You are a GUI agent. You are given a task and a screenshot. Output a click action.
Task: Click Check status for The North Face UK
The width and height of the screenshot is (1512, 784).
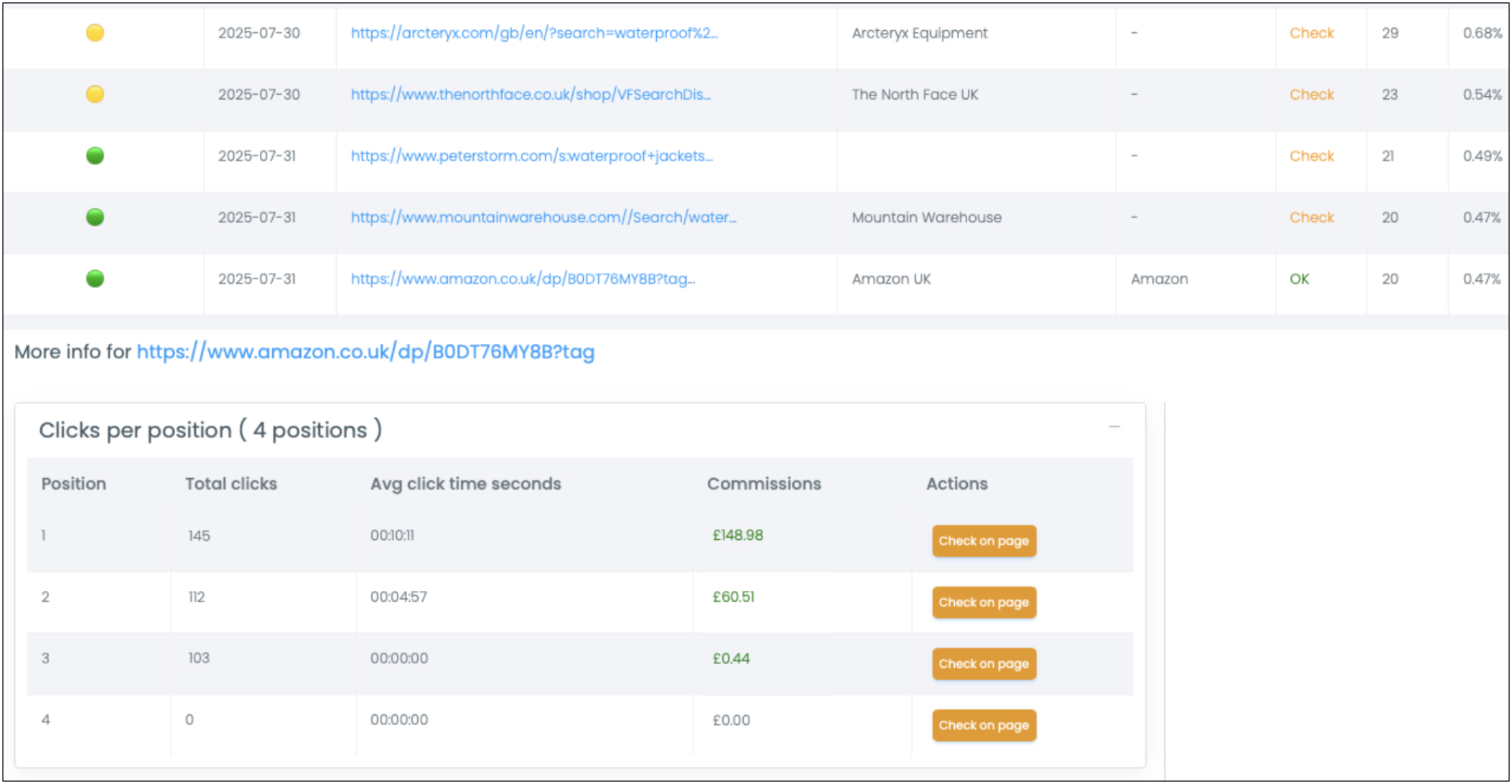click(1311, 95)
